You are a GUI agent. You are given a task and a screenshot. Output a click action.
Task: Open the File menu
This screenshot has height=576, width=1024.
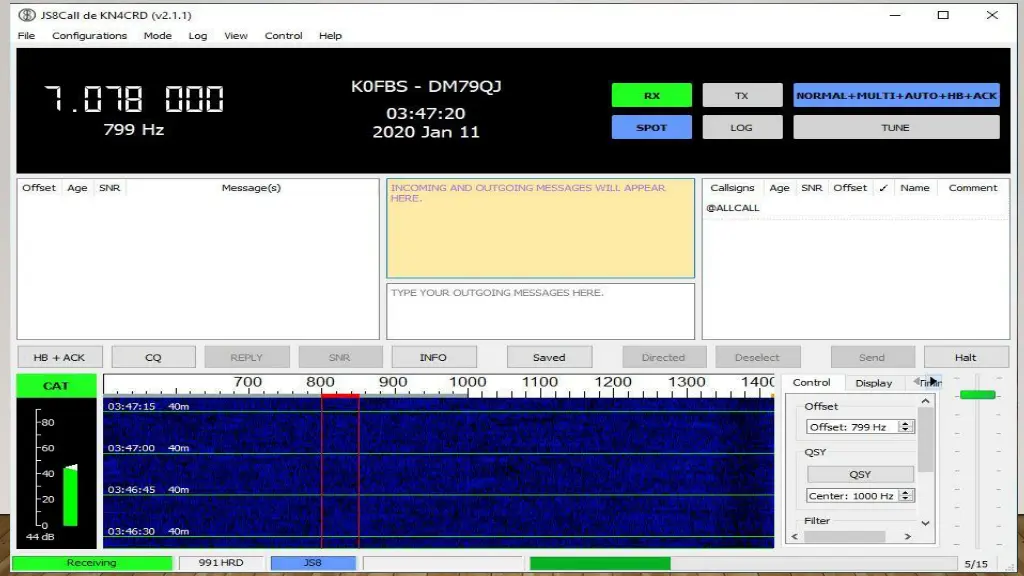coord(26,36)
